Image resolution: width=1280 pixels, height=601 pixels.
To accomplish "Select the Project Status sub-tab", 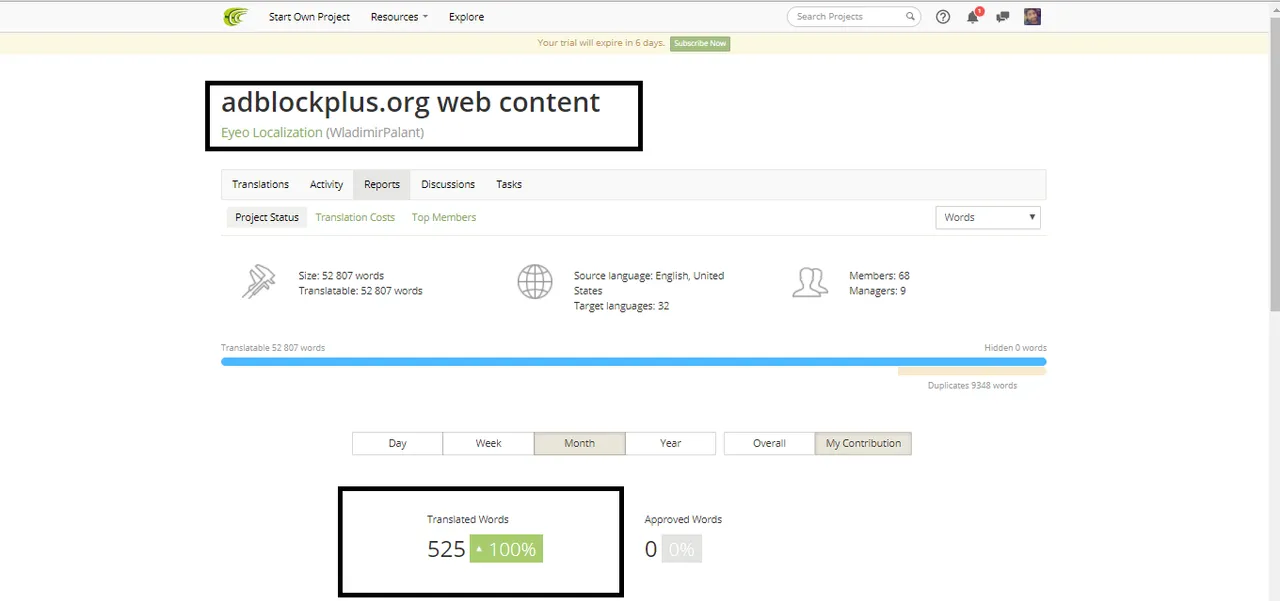I will click(267, 217).
